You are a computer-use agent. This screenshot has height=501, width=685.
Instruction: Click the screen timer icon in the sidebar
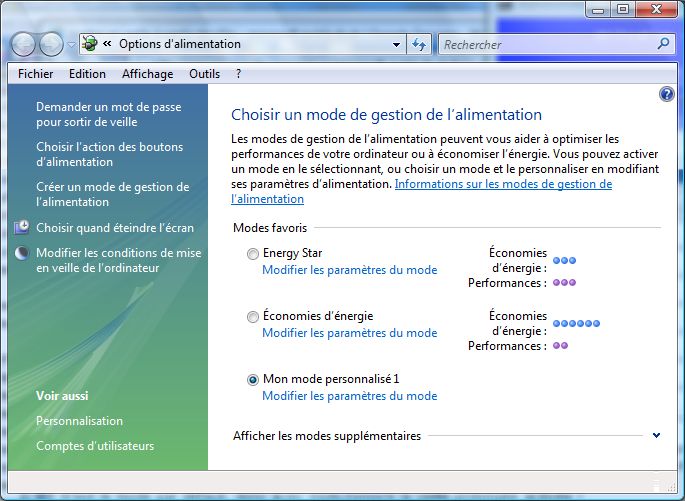(21, 227)
